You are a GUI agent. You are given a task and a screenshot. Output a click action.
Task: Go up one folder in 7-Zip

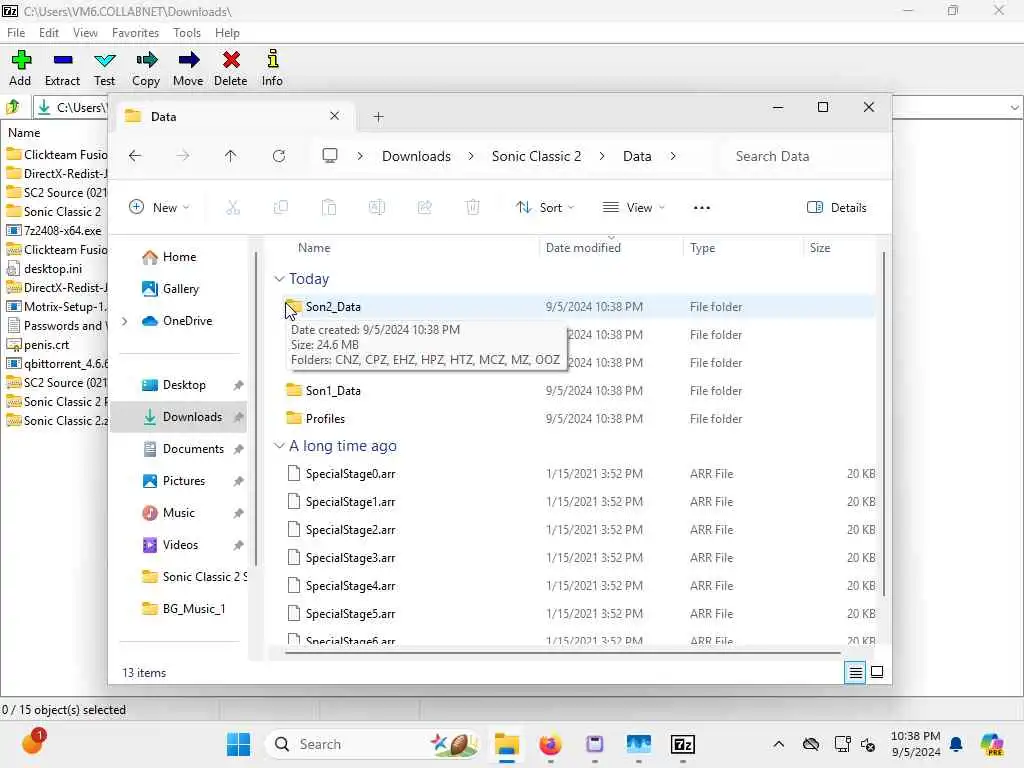[13, 106]
